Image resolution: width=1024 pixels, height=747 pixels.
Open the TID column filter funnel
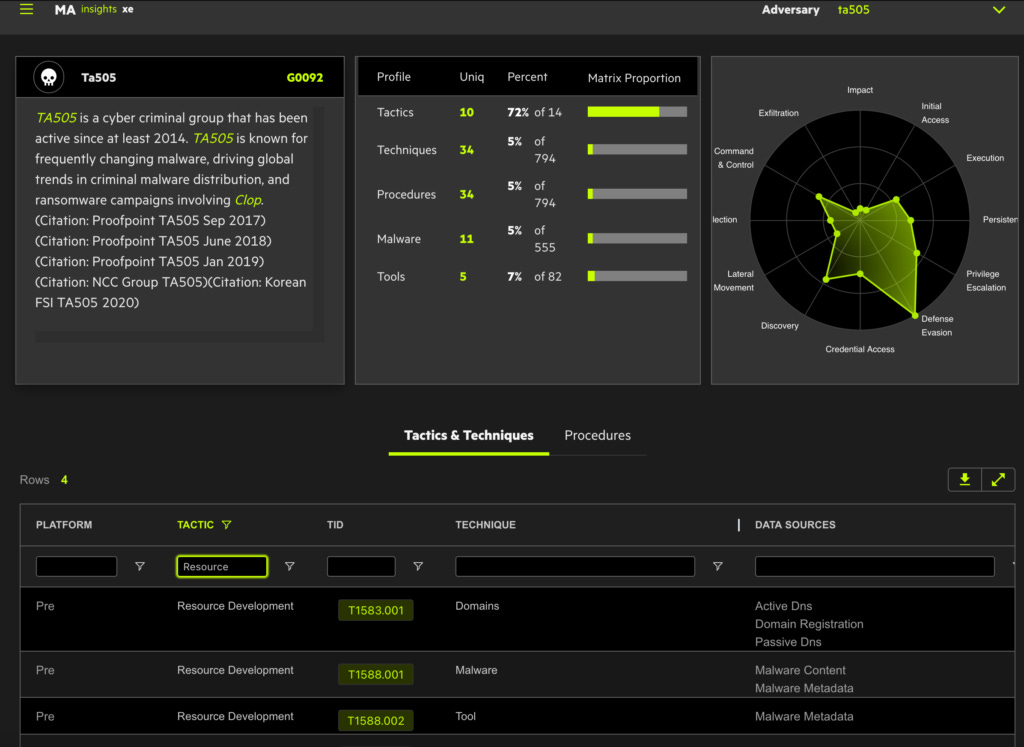coord(418,566)
